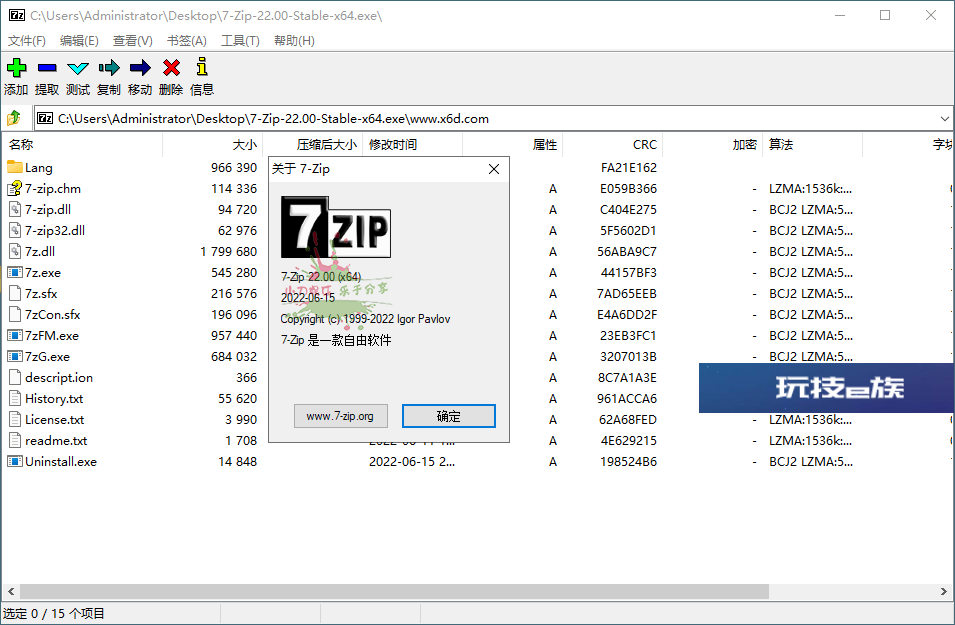Image resolution: width=955 pixels, height=625 pixels.
Task: Go up one folder level icon
Action: 14,118
